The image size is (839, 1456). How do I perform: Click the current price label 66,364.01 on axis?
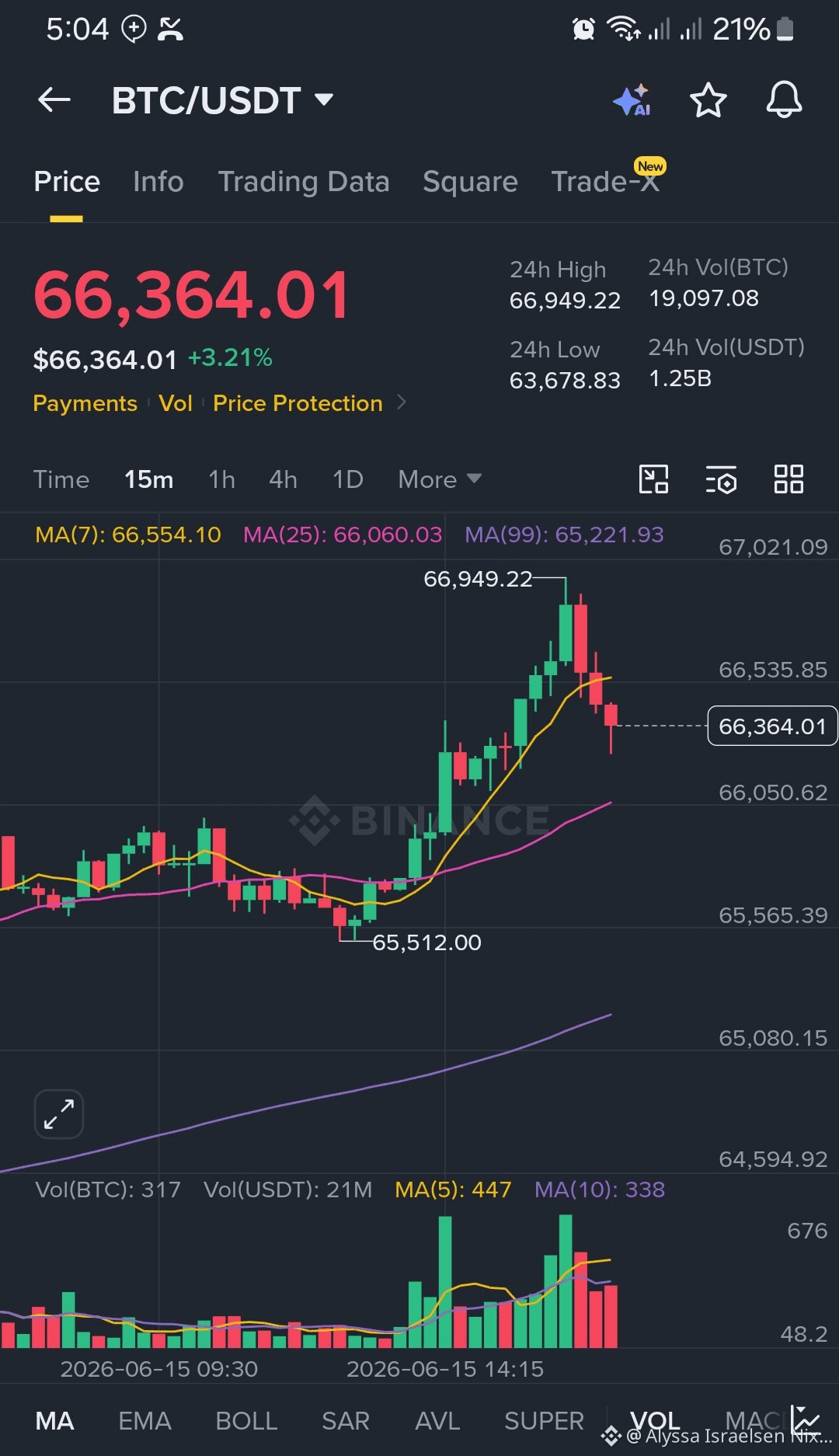[x=772, y=726]
